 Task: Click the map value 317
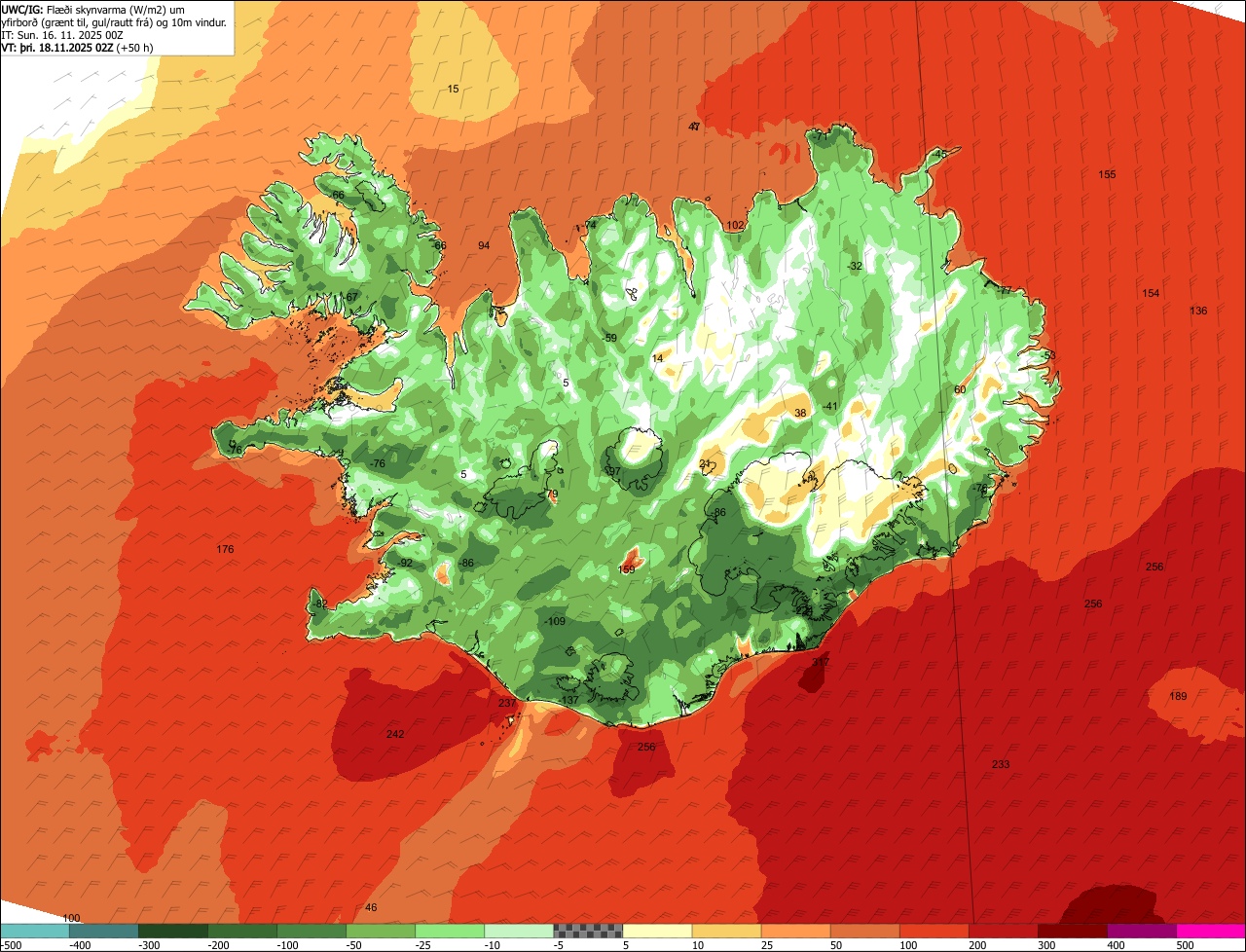821,662
